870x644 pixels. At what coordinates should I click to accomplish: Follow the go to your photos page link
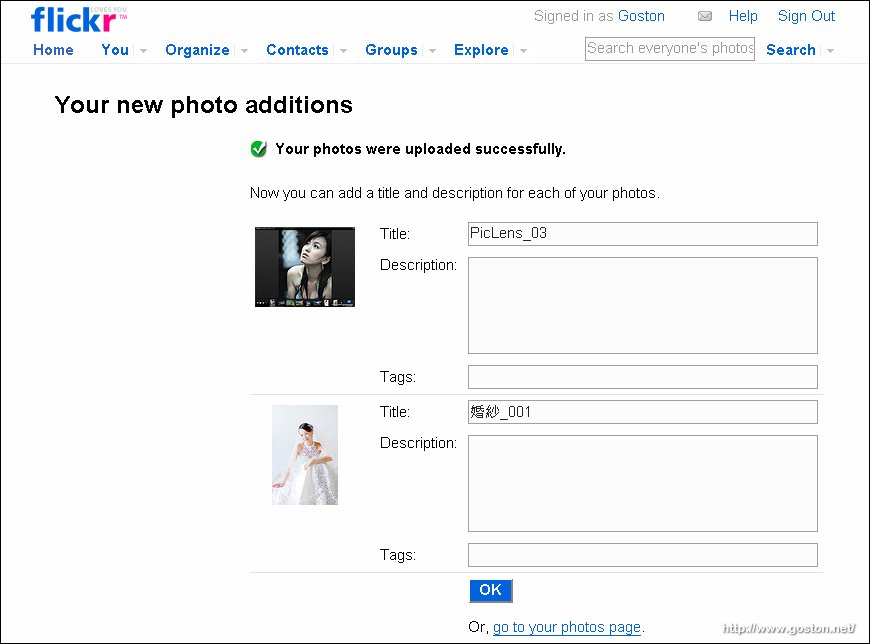pos(566,627)
